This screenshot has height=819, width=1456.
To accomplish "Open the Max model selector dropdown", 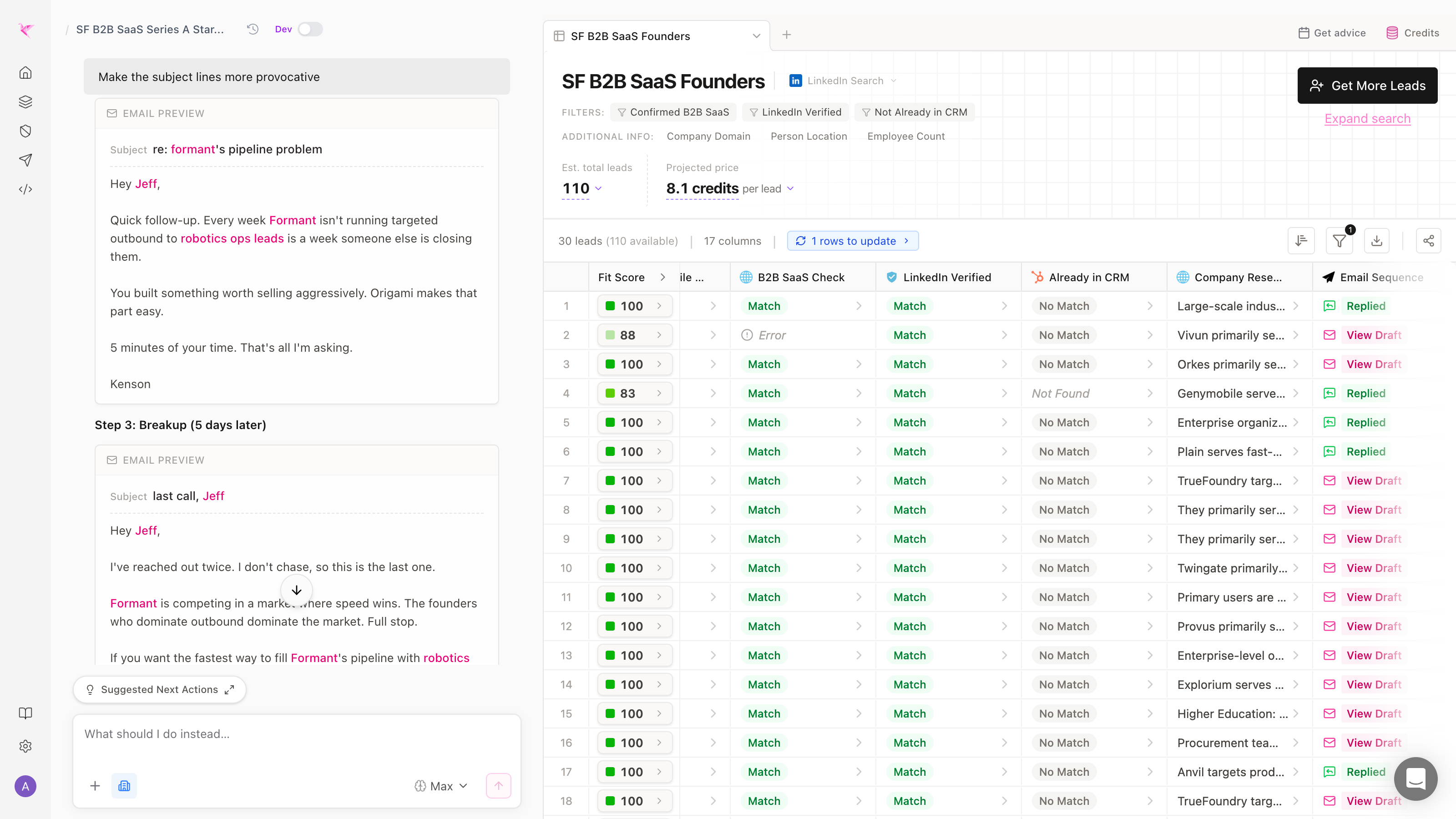I will pos(441,786).
